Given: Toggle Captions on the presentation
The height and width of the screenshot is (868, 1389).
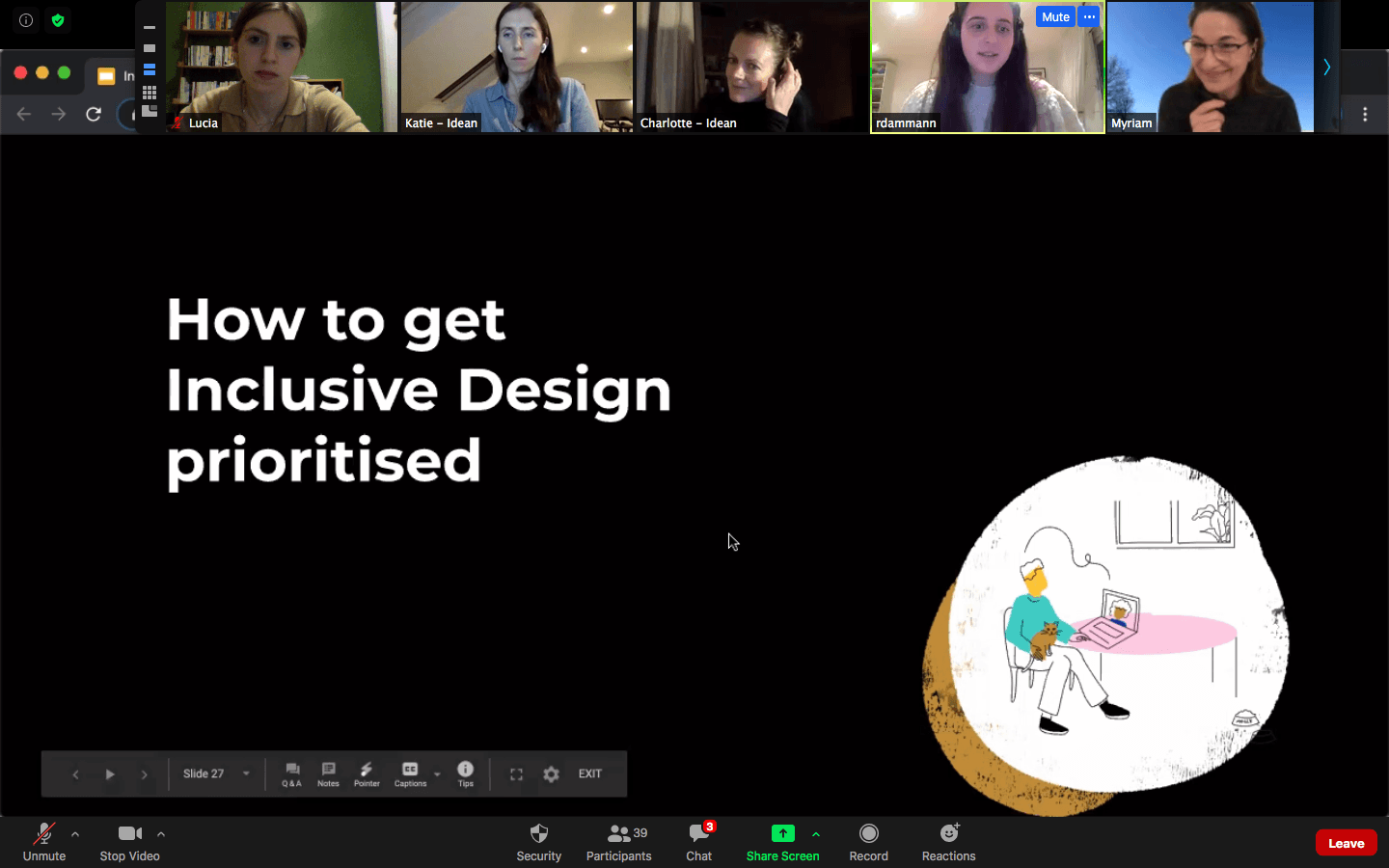Looking at the screenshot, I should [x=410, y=774].
